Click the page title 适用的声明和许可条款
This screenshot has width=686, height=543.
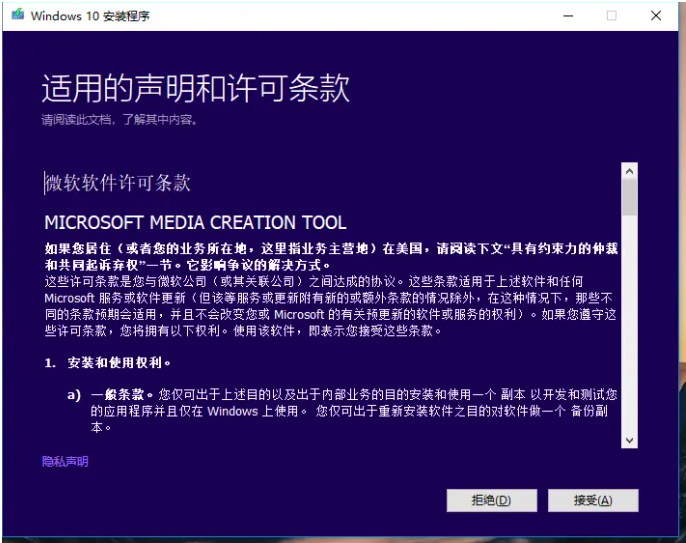tap(196, 88)
